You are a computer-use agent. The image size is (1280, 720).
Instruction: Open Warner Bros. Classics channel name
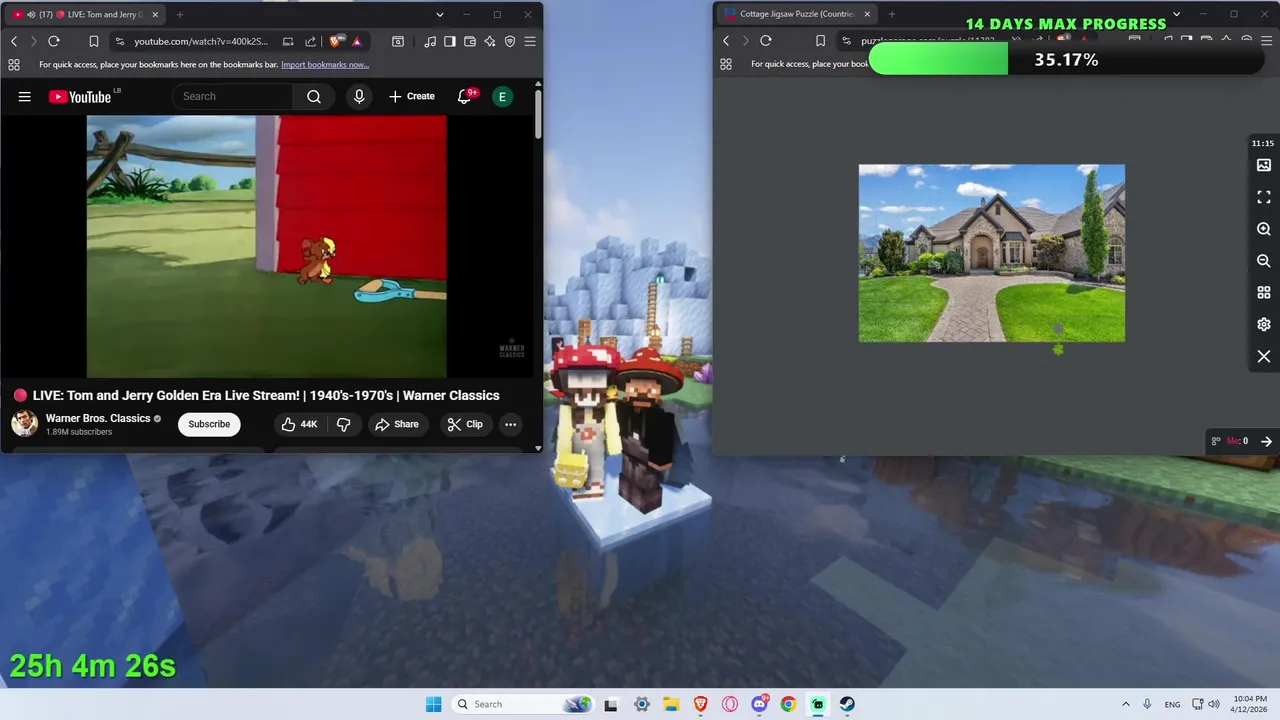[x=98, y=418]
